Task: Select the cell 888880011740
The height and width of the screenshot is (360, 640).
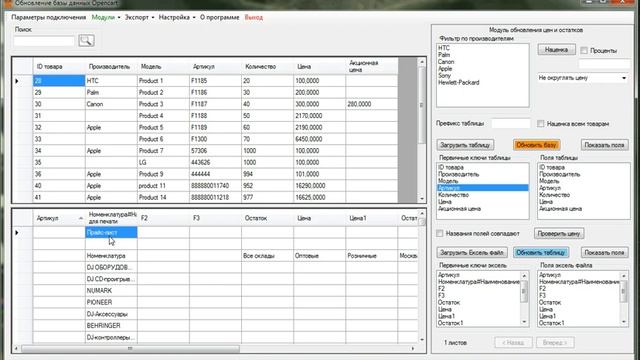Action: [215, 186]
